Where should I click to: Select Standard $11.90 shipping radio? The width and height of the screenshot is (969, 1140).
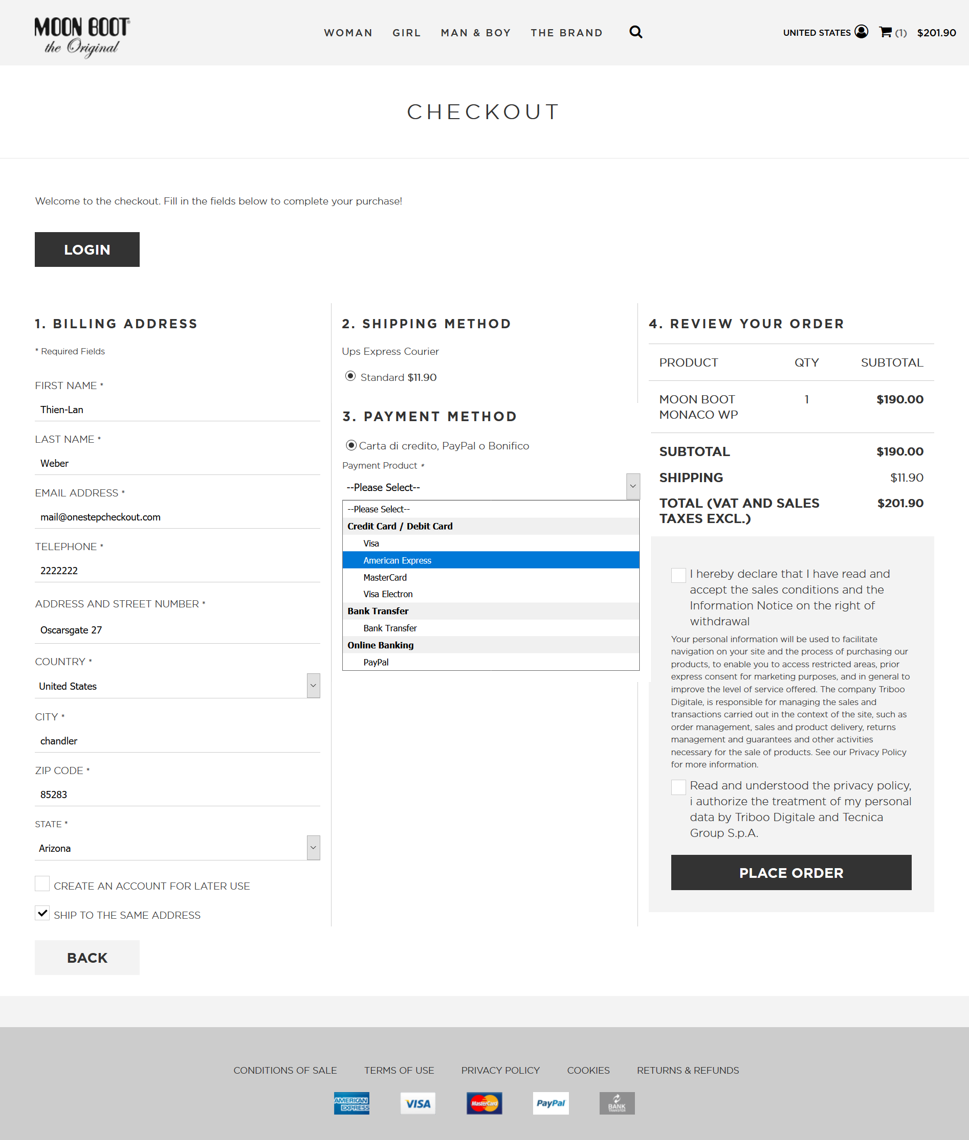pyautogui.click(x=350, y=376)
